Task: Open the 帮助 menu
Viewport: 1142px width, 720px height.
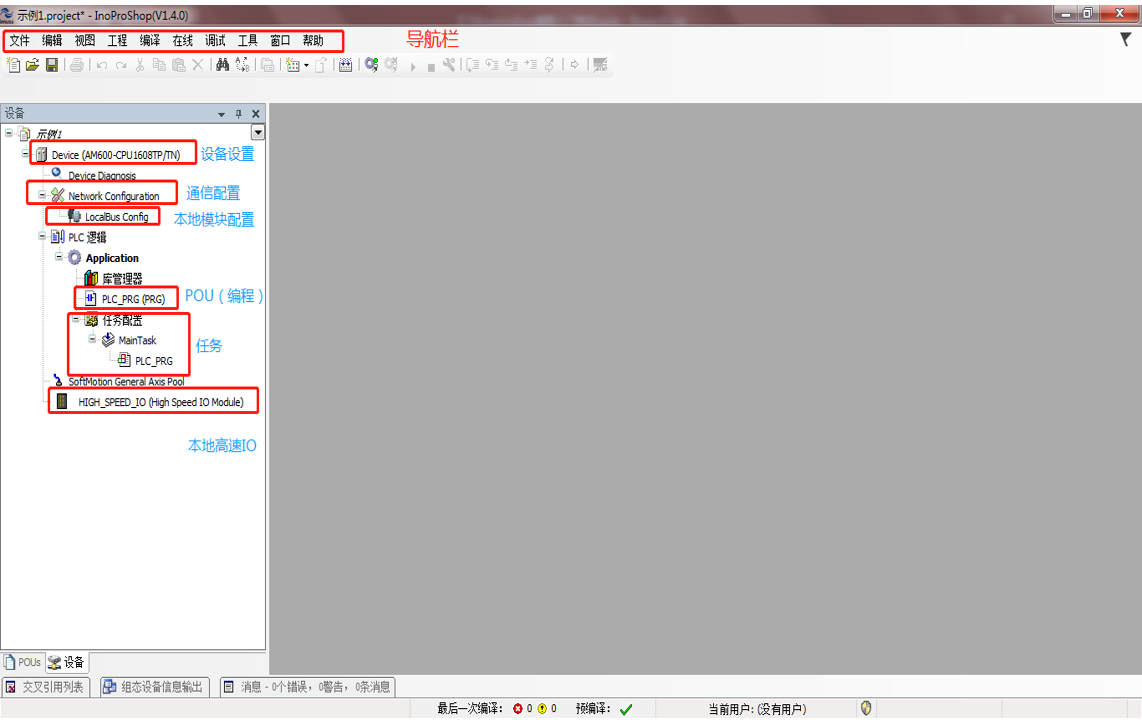Action: (x=313, y=41)
